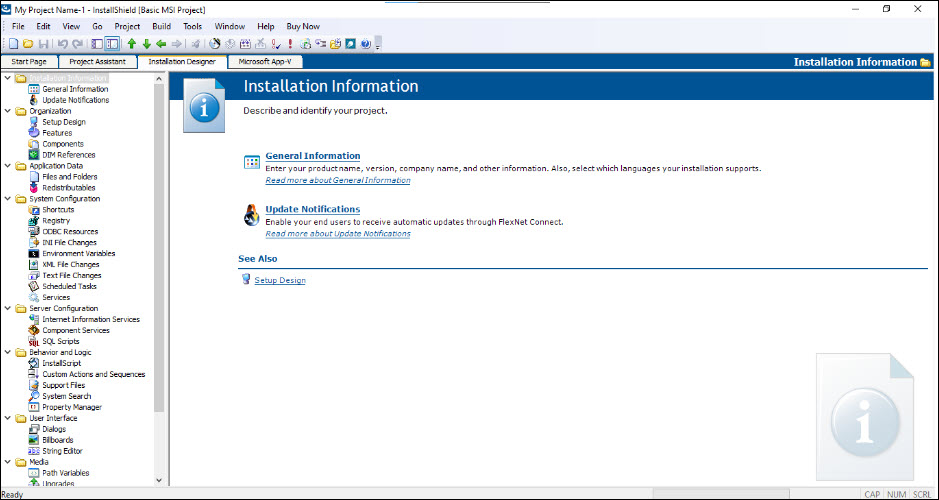
Task: Switch to the Start Page tab
Action: 29,62
